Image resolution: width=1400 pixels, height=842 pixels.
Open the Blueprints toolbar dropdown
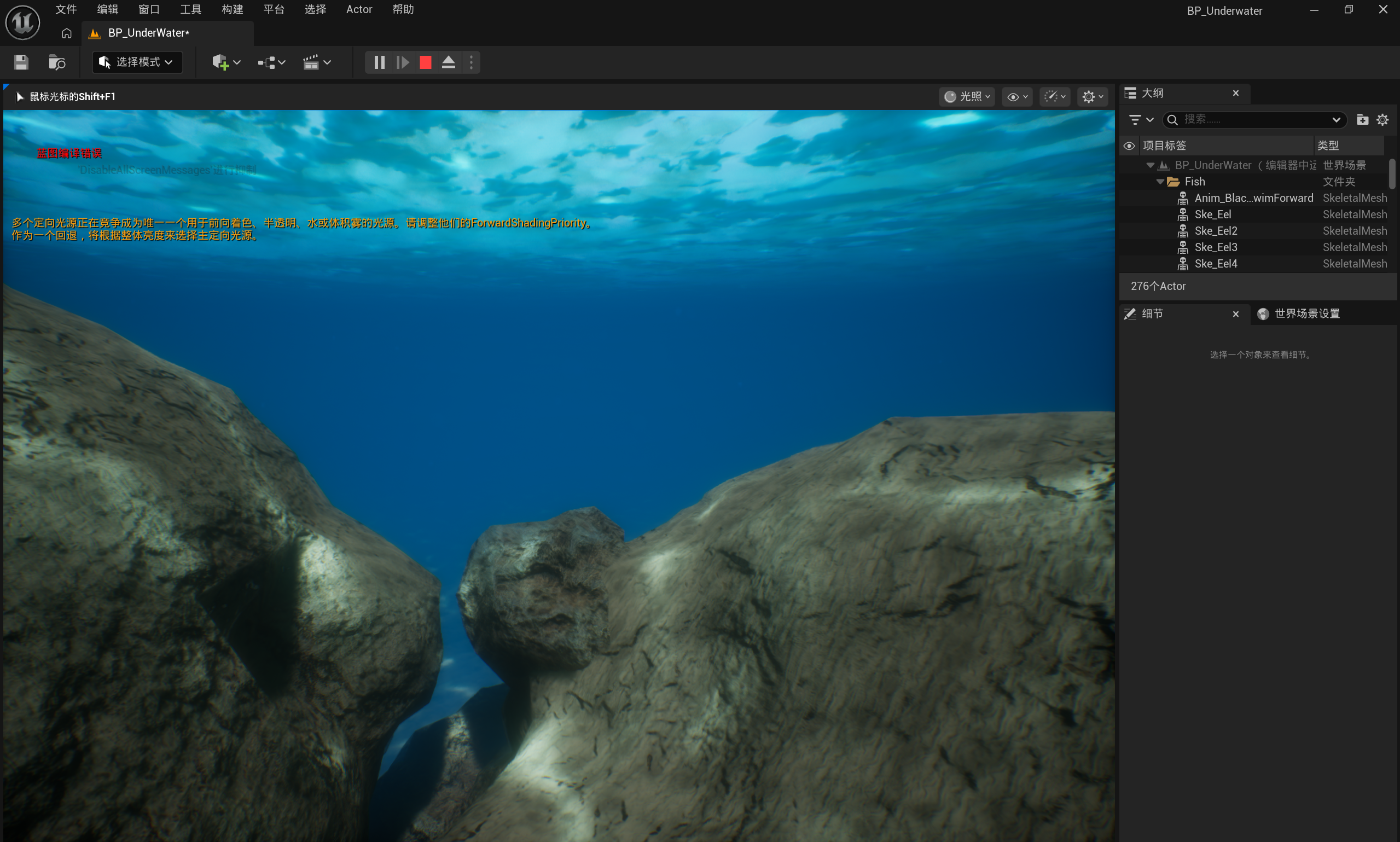[271, 62]
